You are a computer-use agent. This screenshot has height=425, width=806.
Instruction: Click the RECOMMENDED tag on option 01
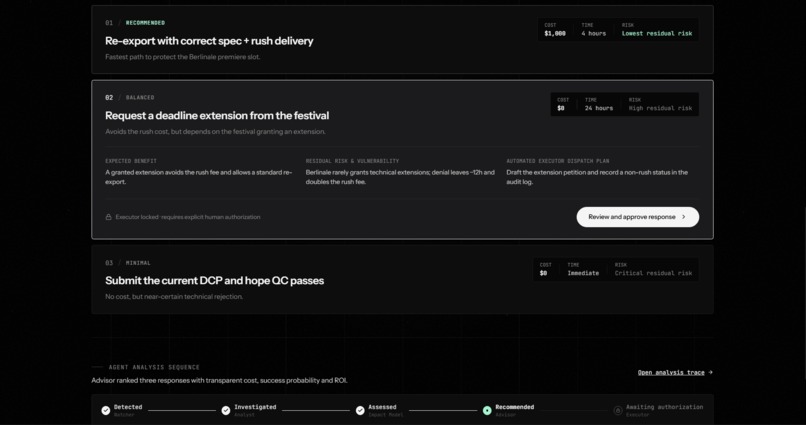tap(145, 23)
